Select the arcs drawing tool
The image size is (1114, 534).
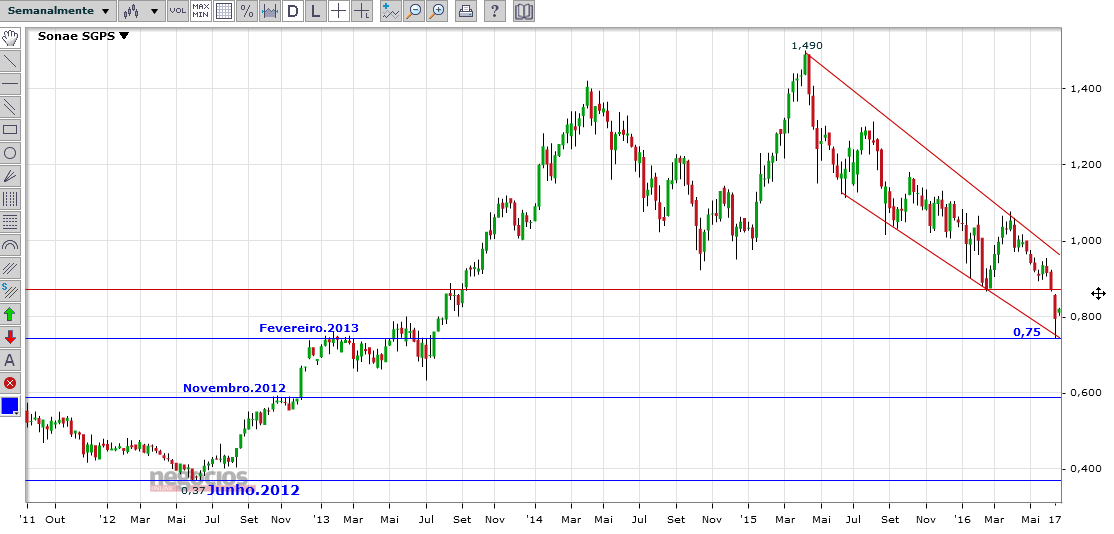[10, 245]
